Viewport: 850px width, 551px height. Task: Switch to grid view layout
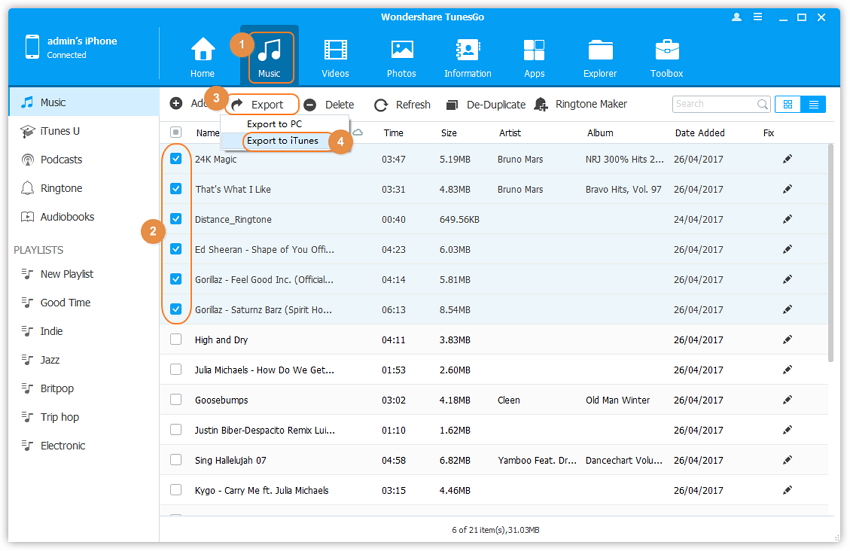click(x=787, y=104)
